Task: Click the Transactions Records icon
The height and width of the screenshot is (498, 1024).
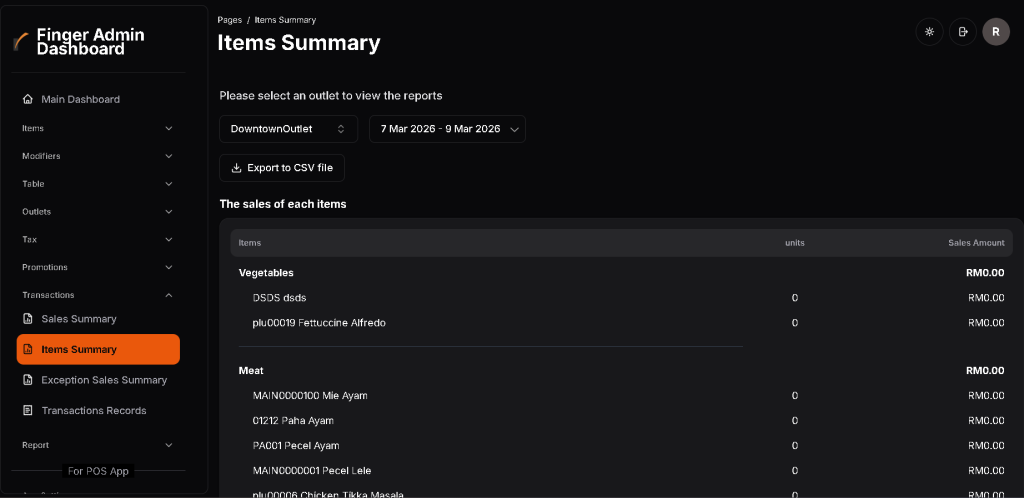Action: coord(28,411)
